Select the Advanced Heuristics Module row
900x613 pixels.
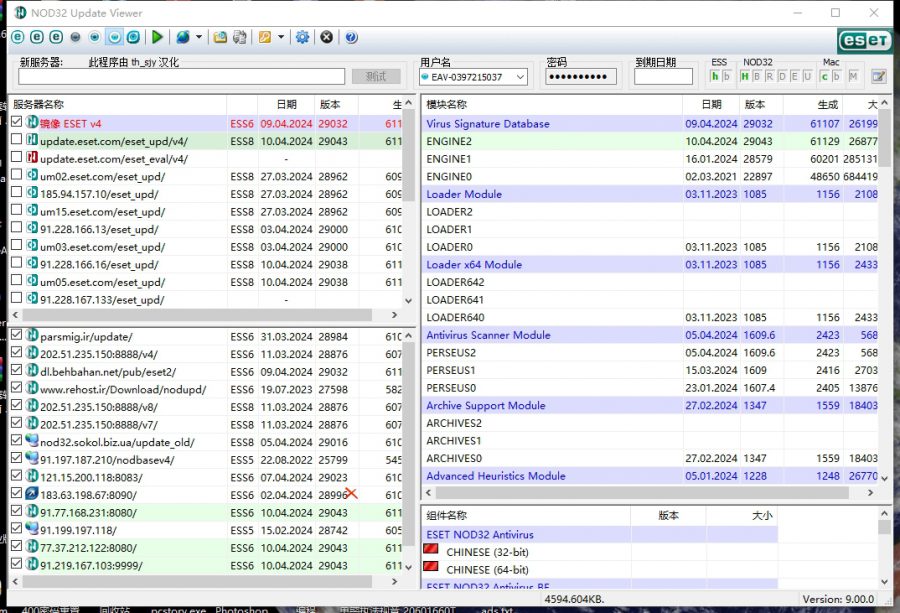649,476
